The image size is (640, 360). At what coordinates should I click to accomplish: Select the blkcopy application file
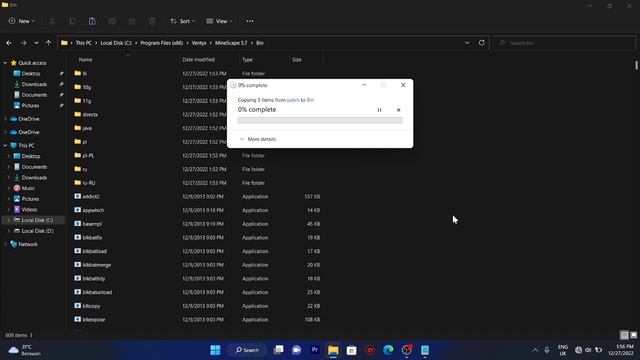(x=91, y=306)
